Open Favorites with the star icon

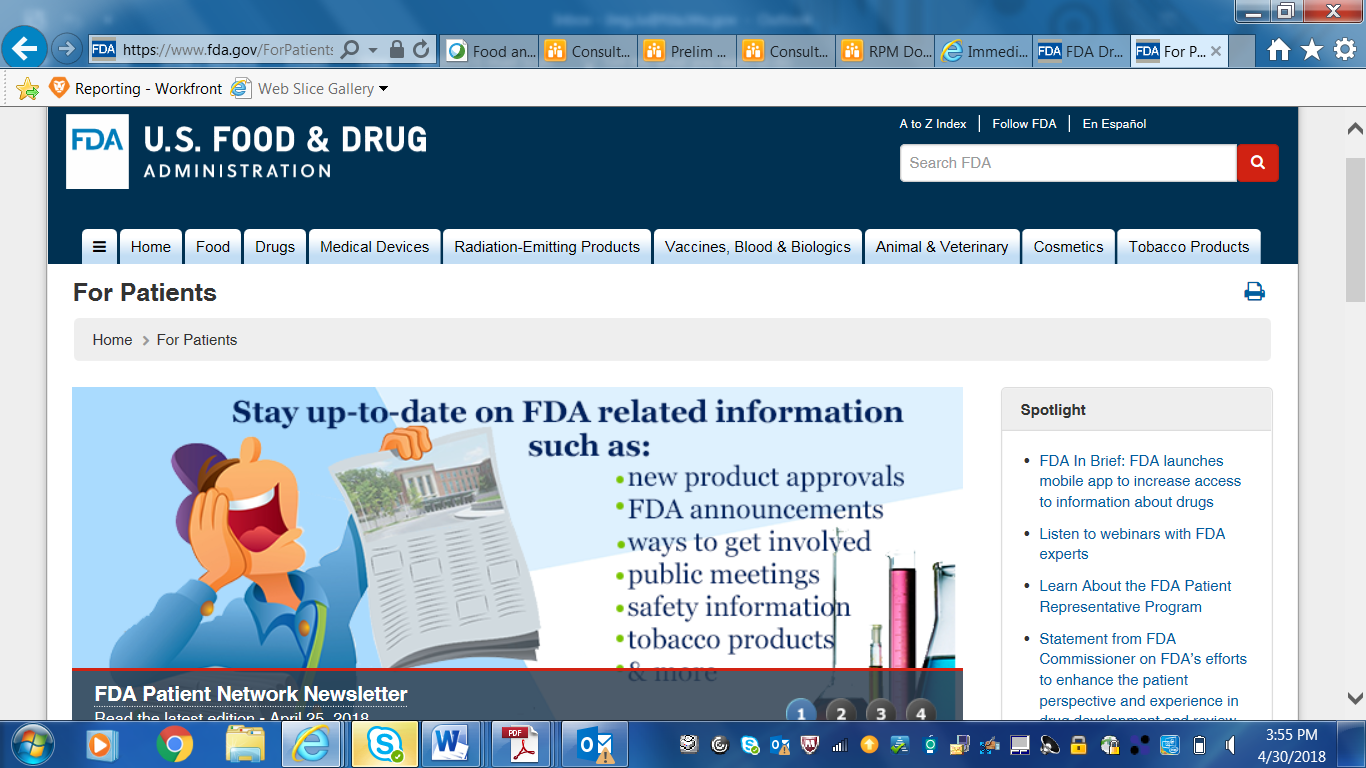click(1312, 50)
